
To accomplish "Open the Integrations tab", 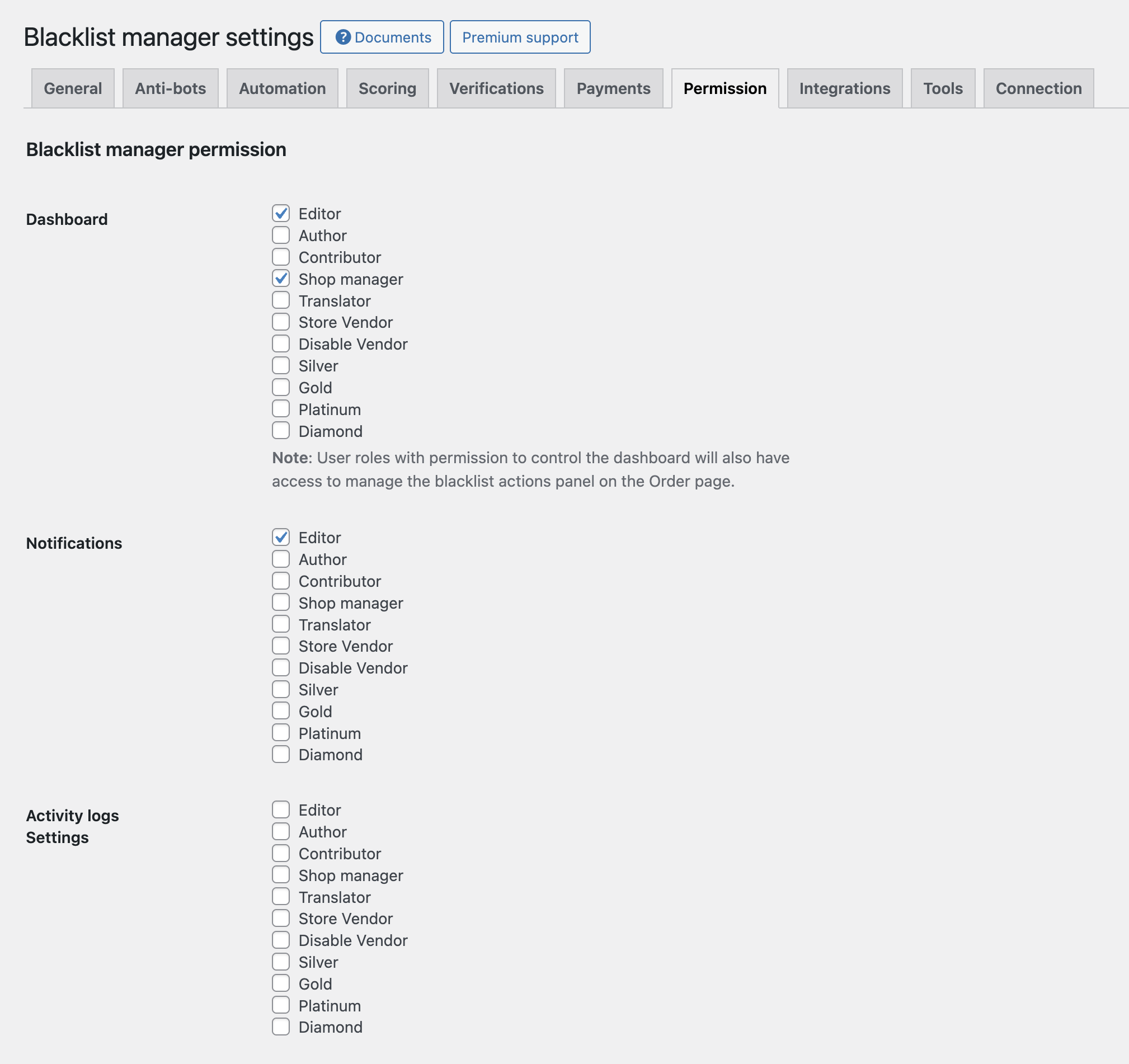I will (844, 88).
